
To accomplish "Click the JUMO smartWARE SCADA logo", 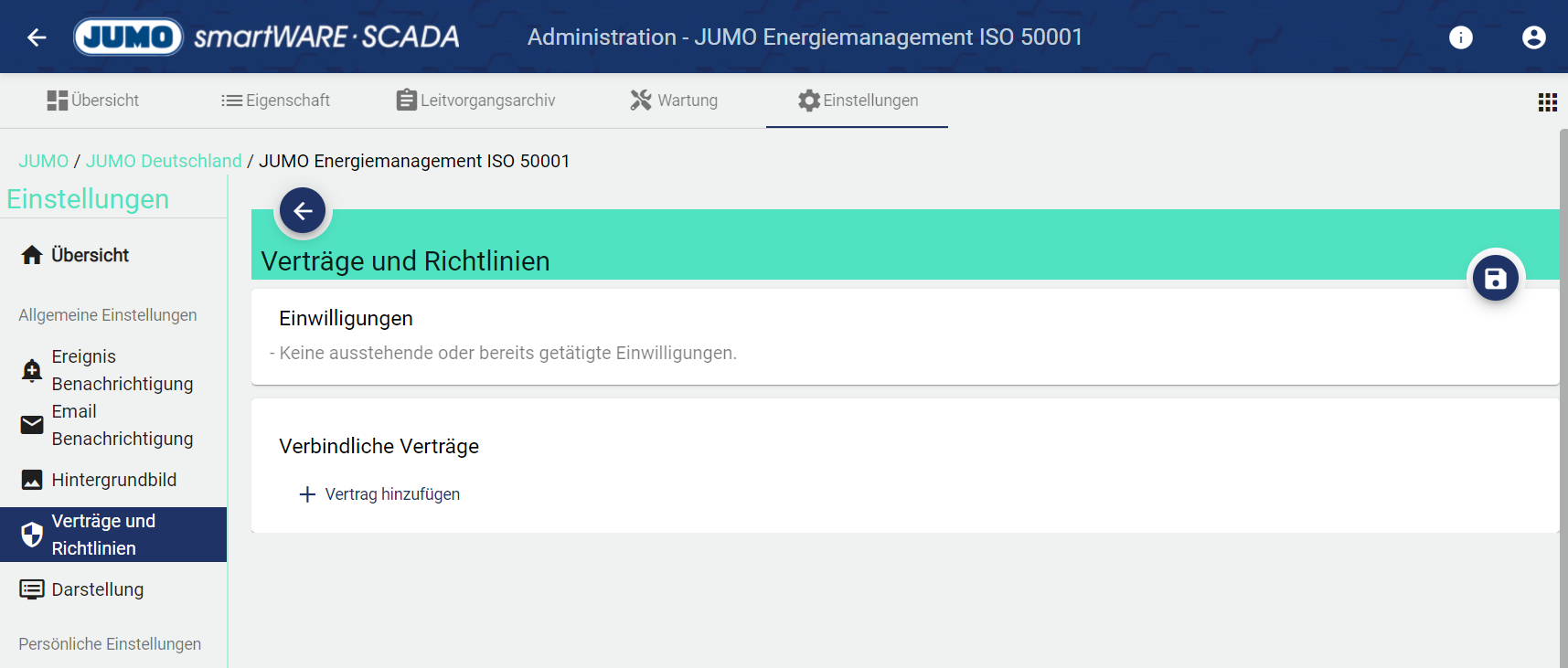I will [267, 37].
